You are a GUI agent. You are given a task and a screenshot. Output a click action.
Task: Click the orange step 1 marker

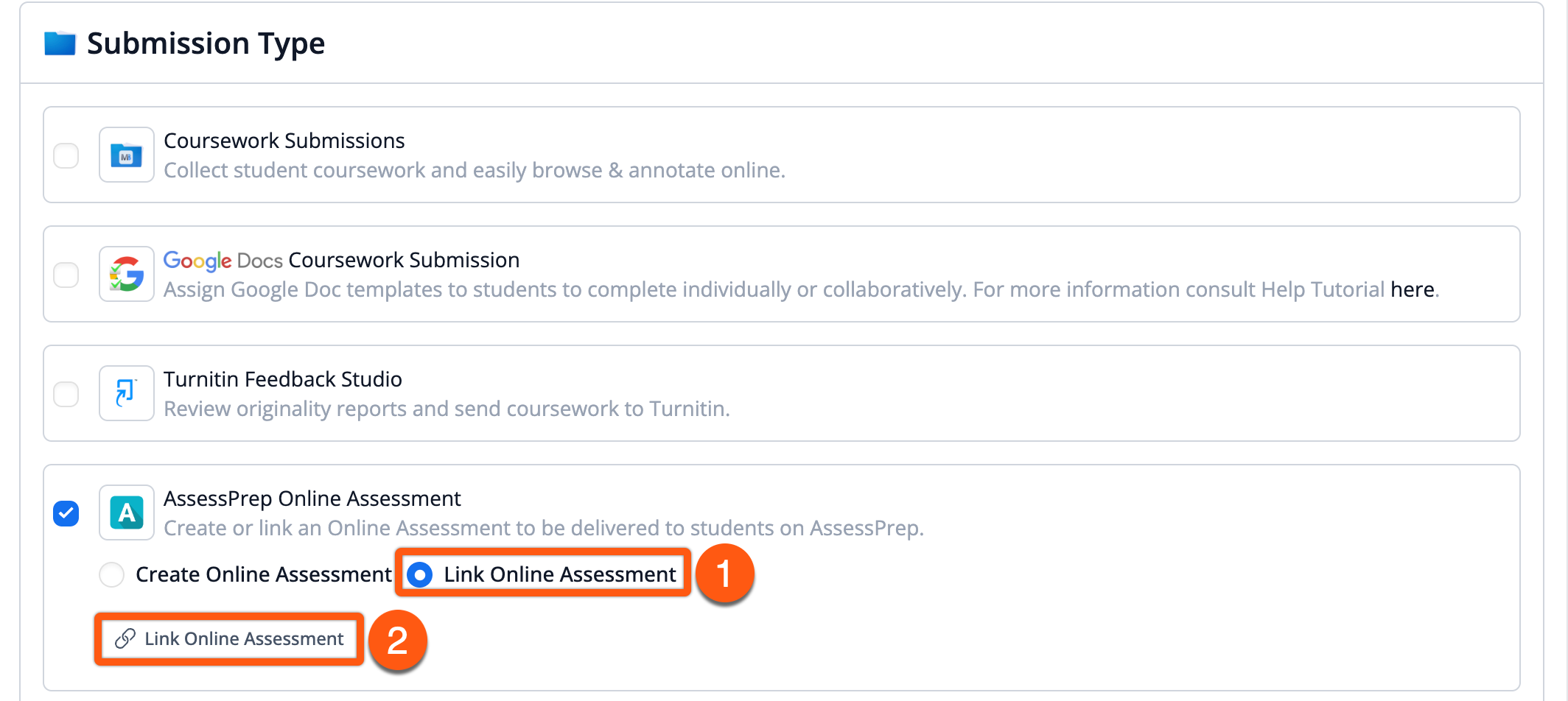[x=724, y=574]
